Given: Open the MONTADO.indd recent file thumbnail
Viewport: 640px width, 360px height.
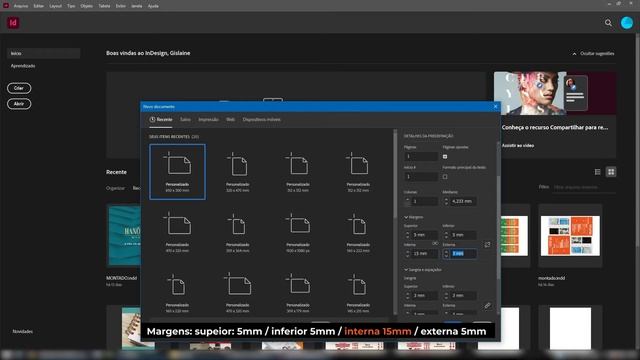Looking at the screenshot, I should pos(124,236).
